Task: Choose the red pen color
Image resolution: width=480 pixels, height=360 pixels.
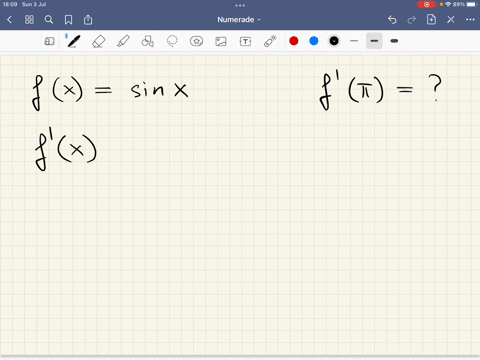Action: 294,41
